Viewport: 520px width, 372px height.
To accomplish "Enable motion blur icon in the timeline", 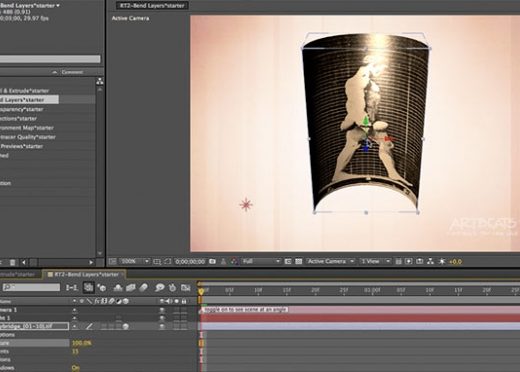I will 144,287.
